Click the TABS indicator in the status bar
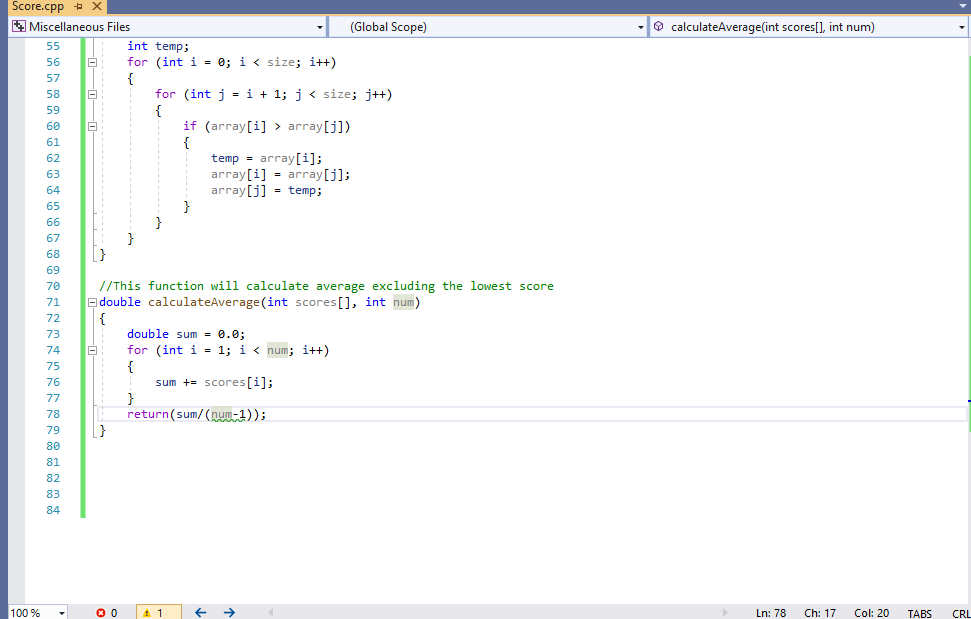971x619 pixels. 919,613
